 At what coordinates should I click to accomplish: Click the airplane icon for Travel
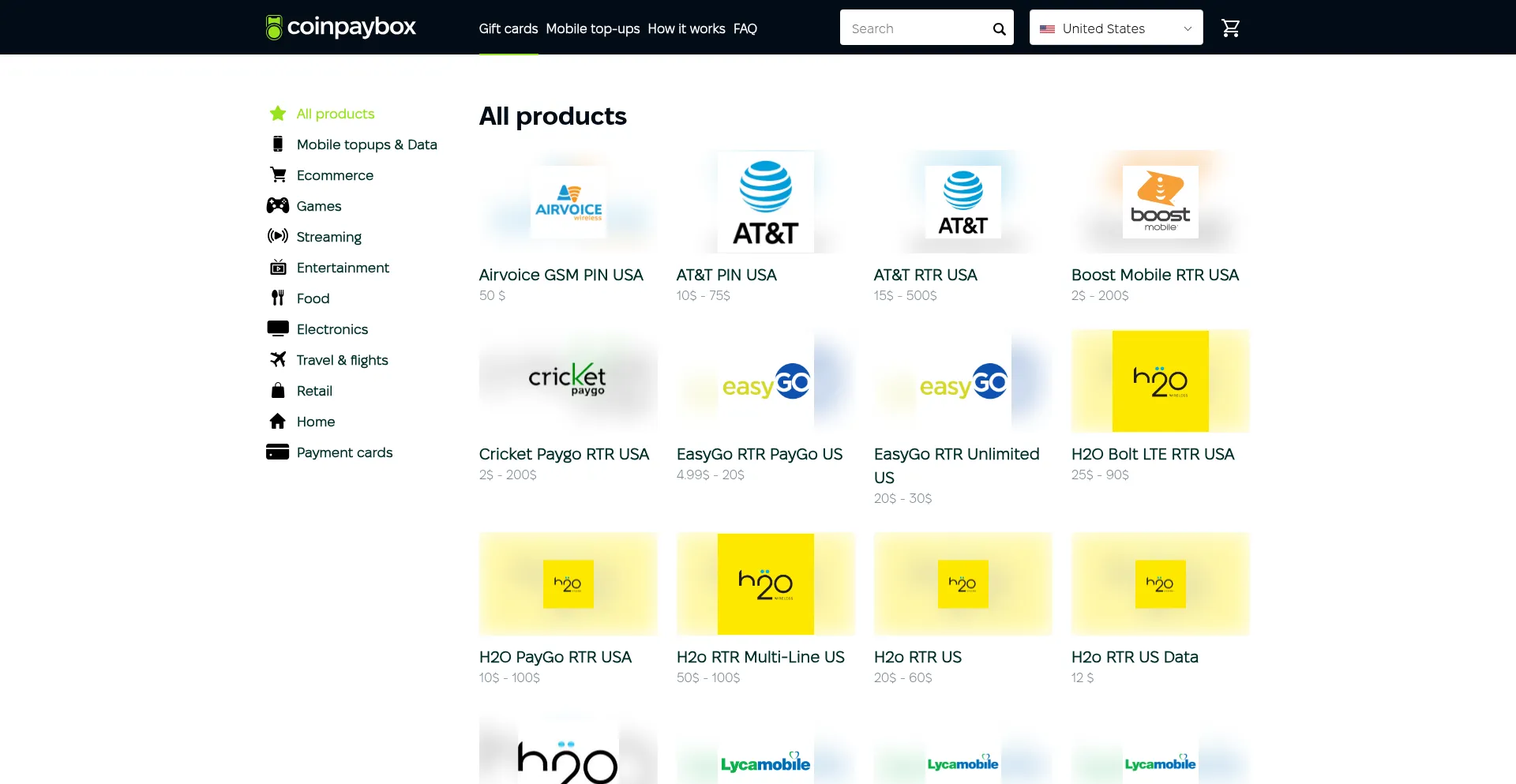278,359
